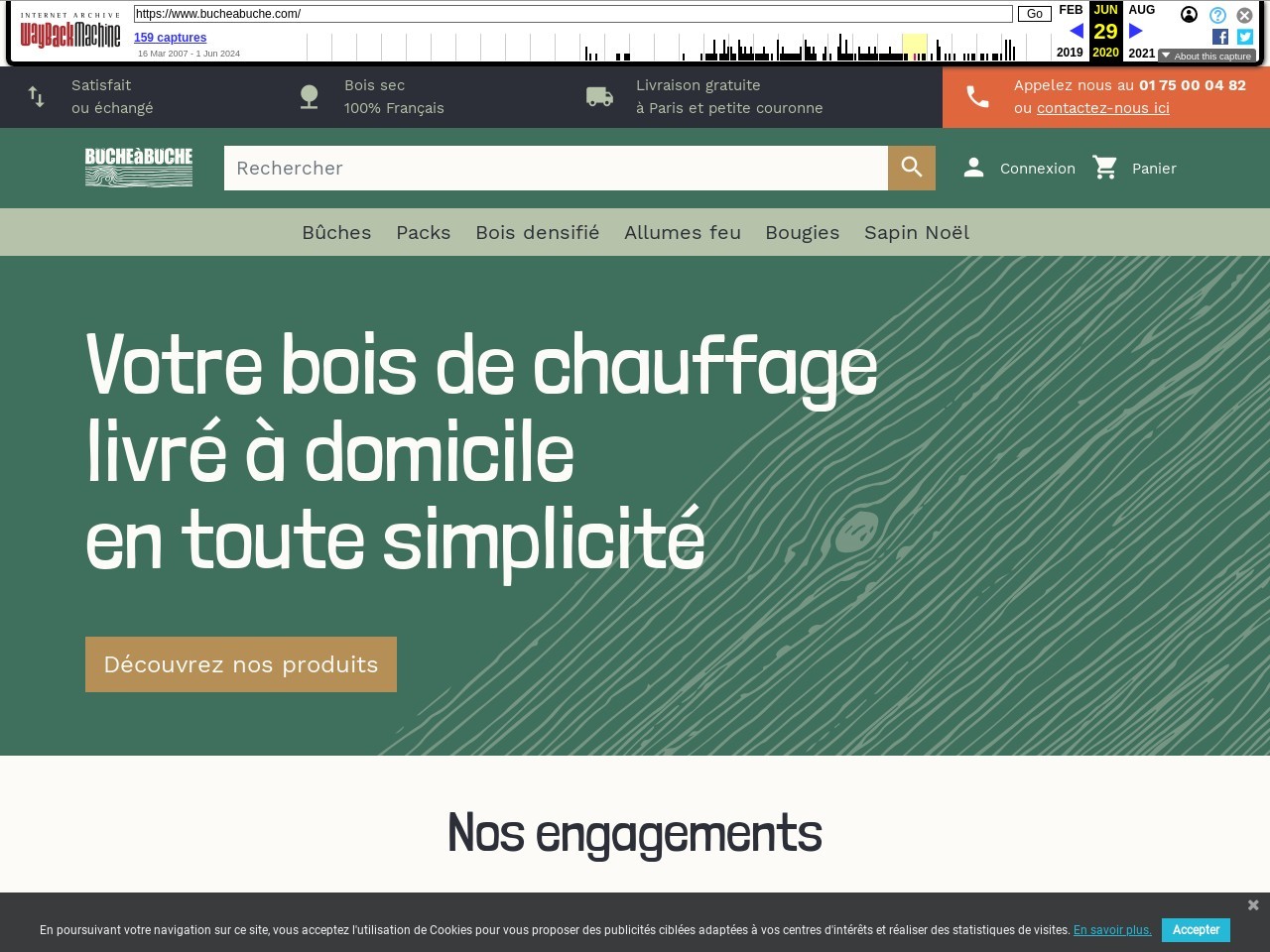Viewport: 1270px width, 952px height.
Task: Click the magnifying glass search button
Action: [911, 168]
